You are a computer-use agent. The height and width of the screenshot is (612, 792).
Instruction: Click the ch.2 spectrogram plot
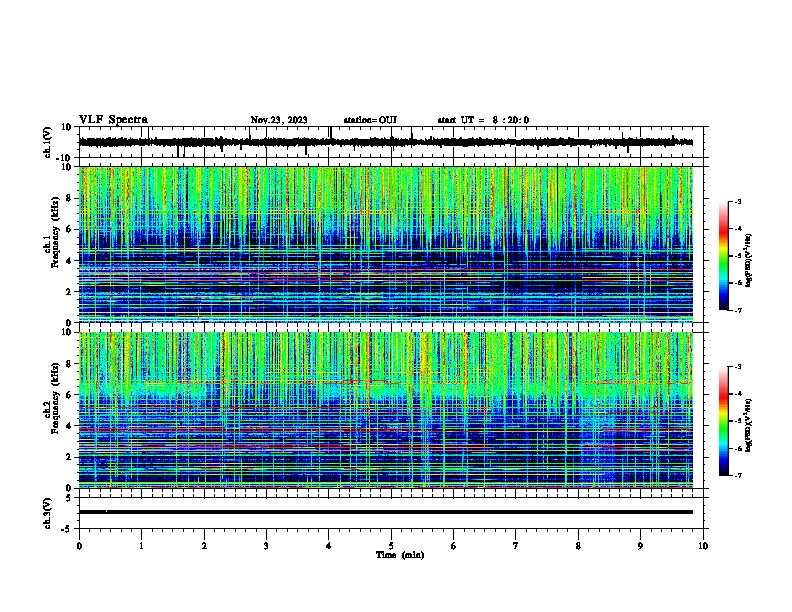pos(386,410)
